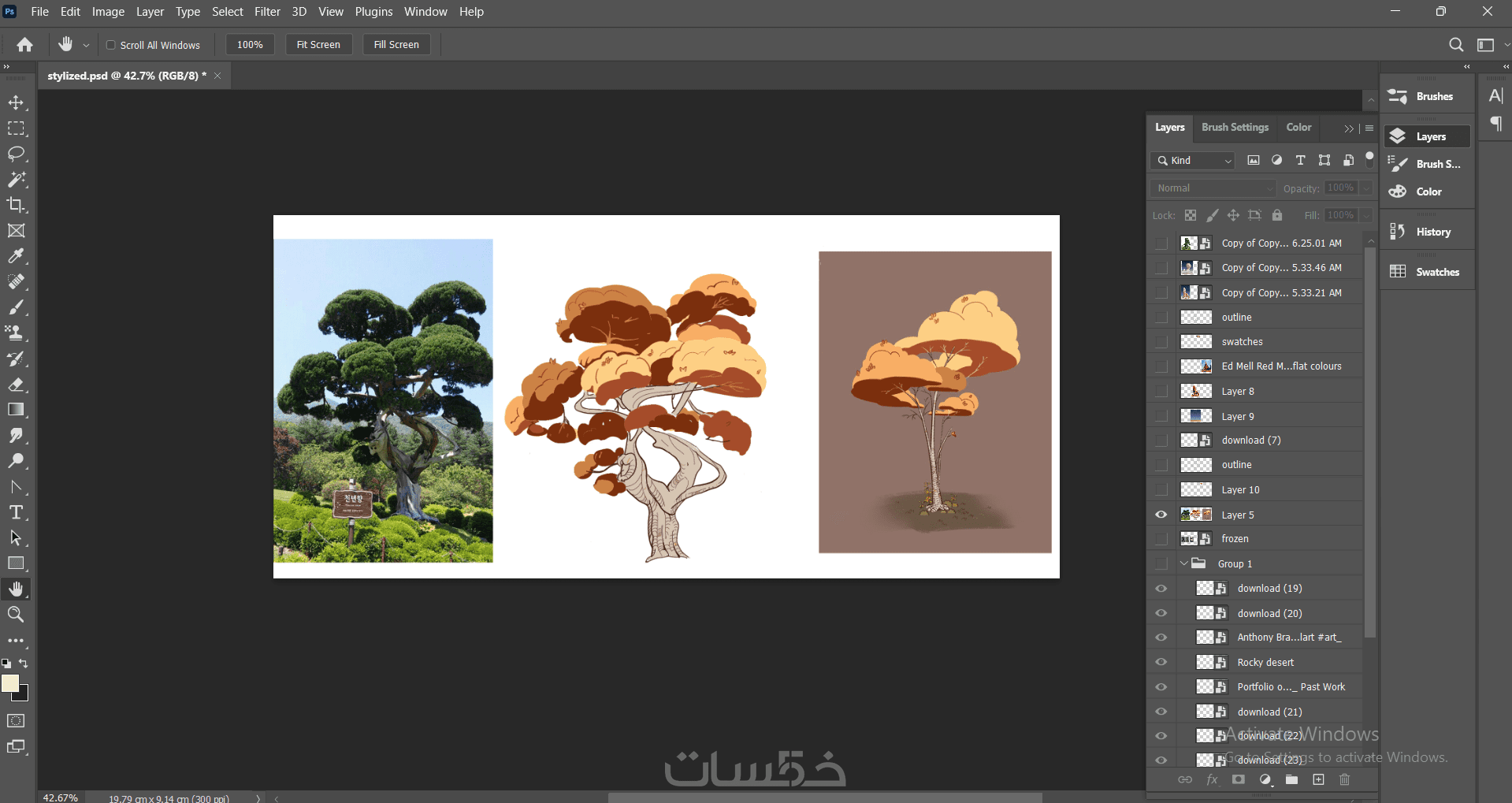Create a new group folder icon
Screen dimensions: 1512x803
point(1291,779)
